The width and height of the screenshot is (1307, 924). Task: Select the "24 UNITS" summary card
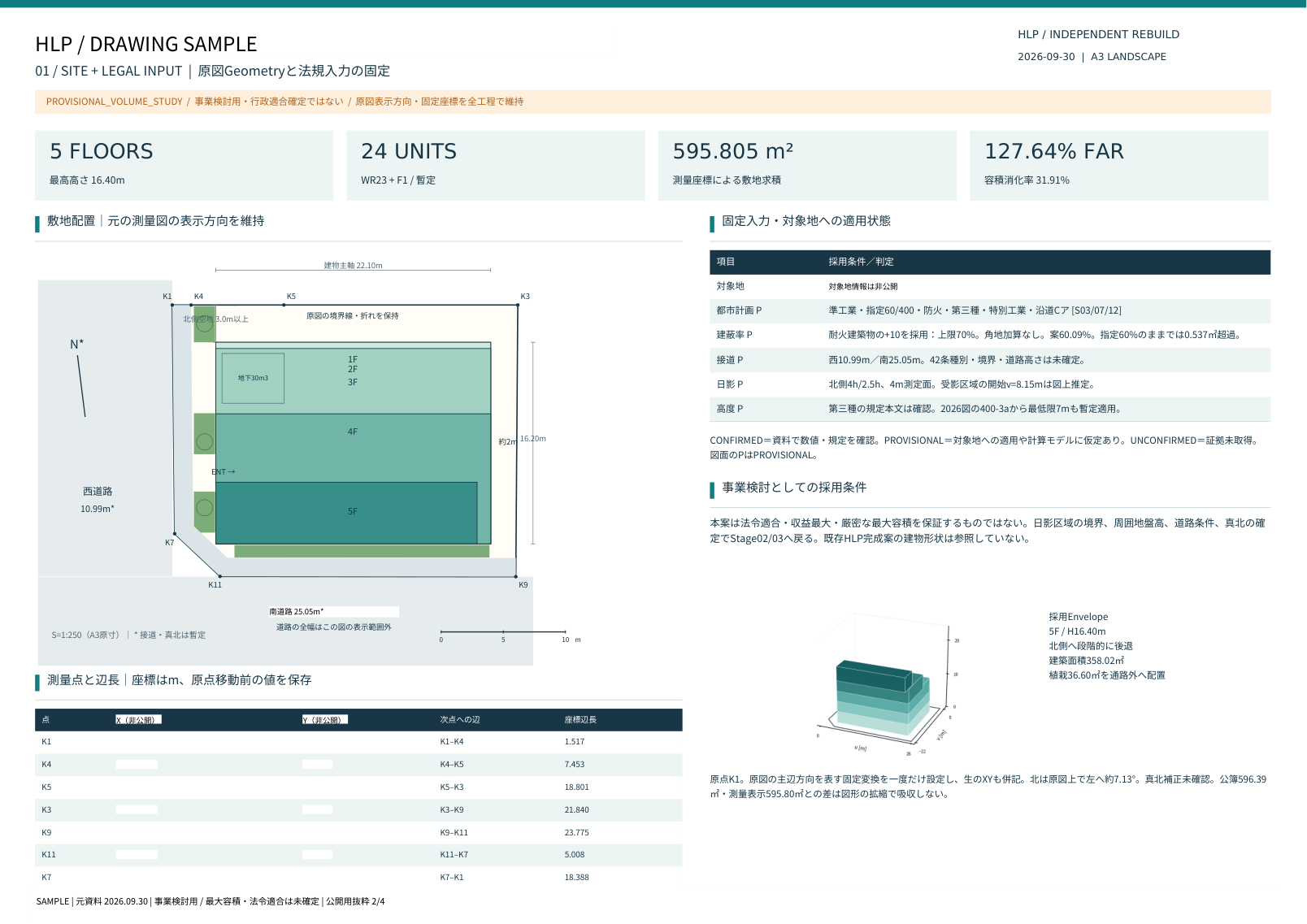pos(496,165)
